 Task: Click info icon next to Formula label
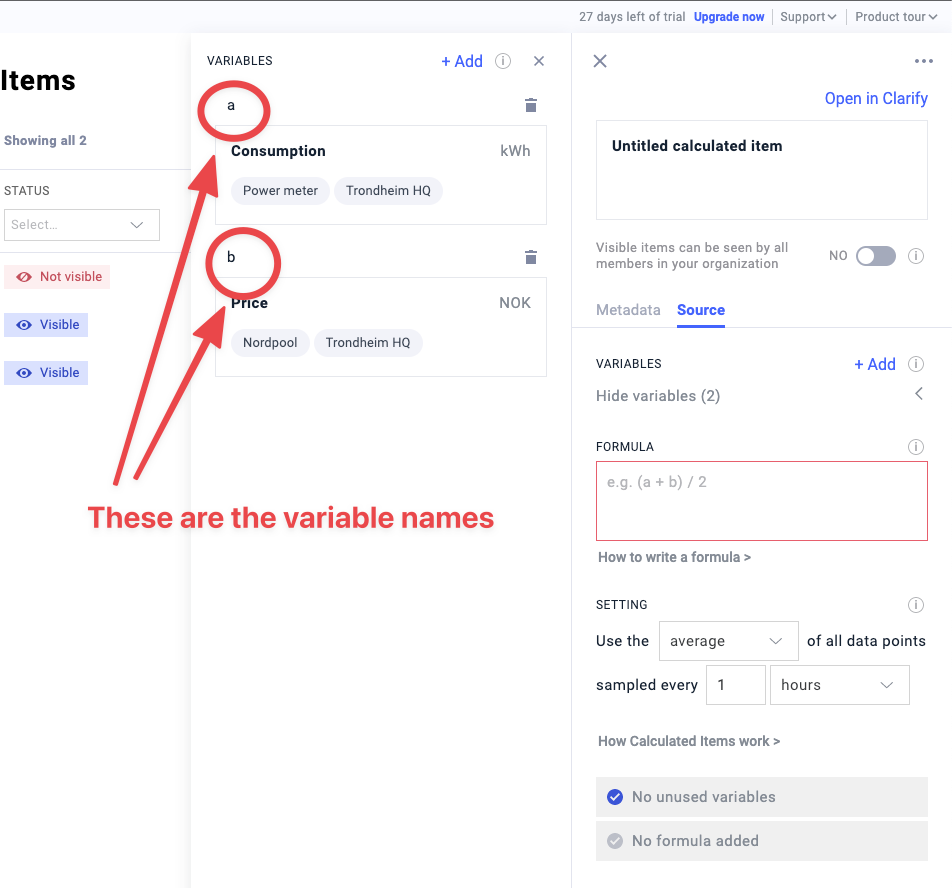(915, 447)
